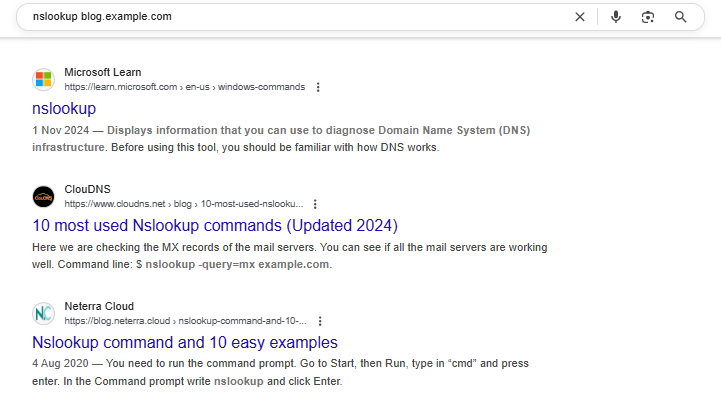The image size is (721, 411).
Task: Open "Nslookup command and 10 easy examples"
Action: [x=185, y=342]
